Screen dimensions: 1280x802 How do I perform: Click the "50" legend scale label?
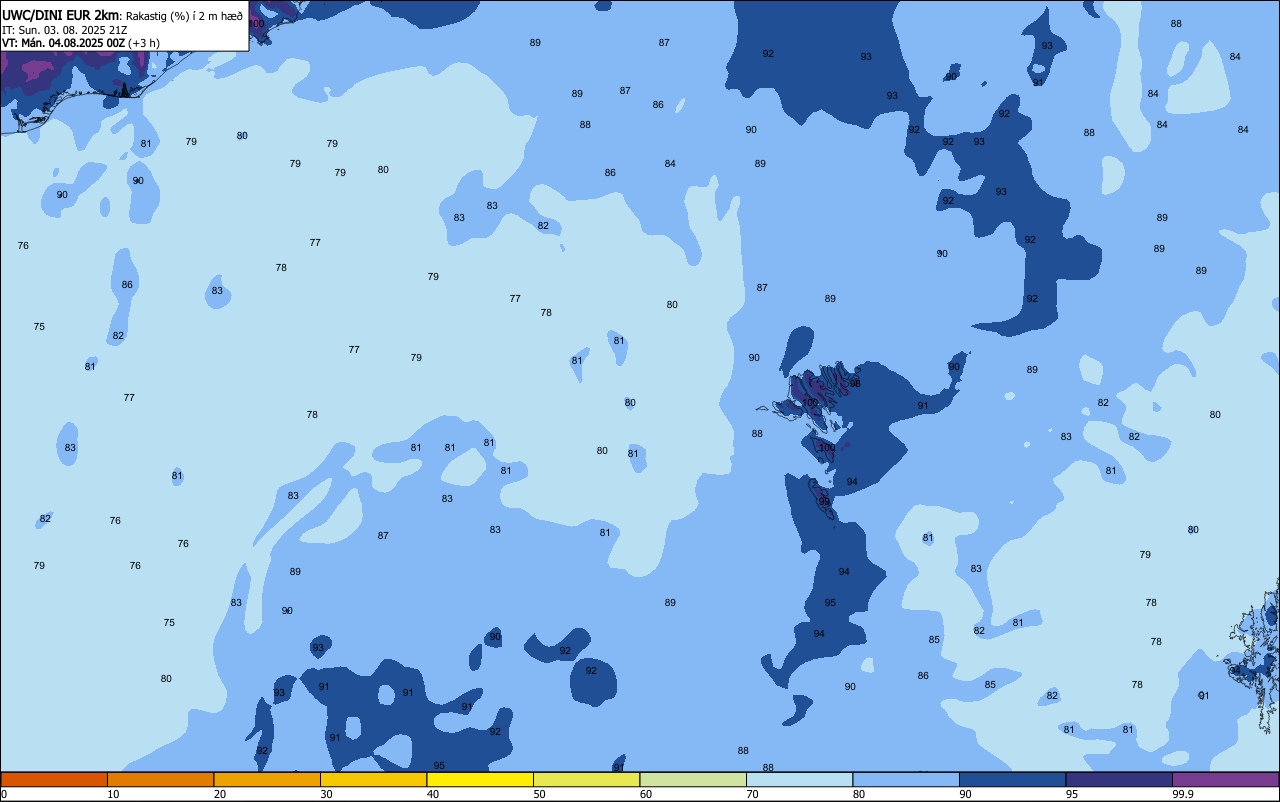[539, 794]
